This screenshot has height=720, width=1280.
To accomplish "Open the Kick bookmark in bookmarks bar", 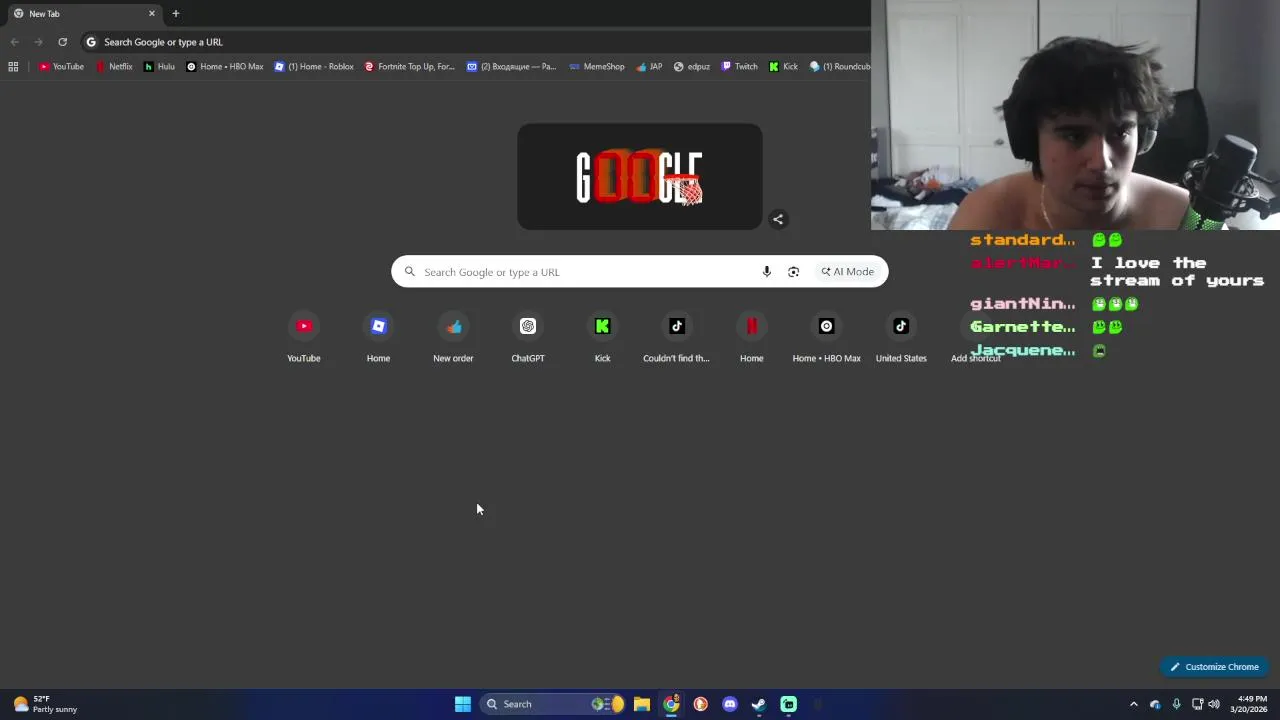I will (x=783, y=67).
